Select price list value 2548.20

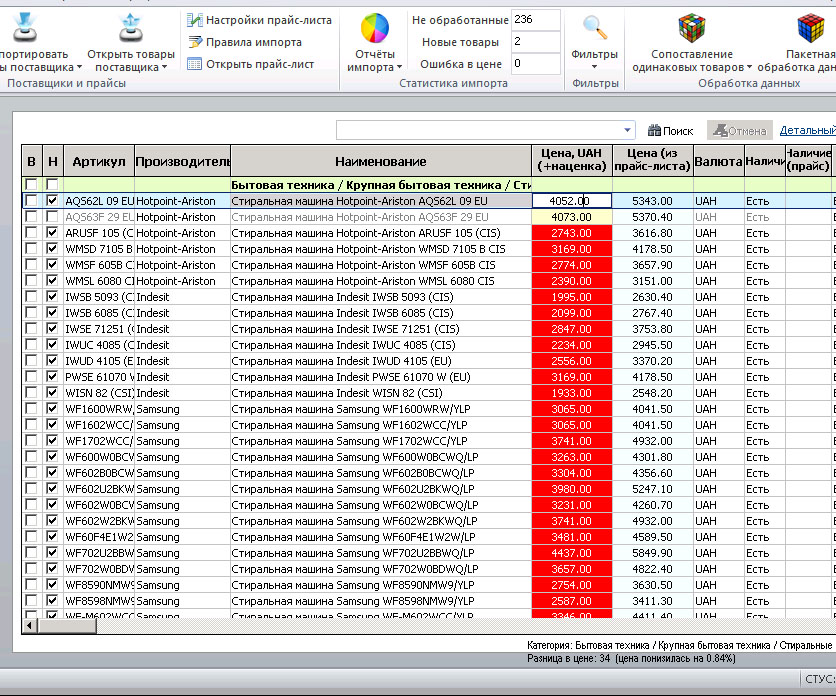coord(652,393)
